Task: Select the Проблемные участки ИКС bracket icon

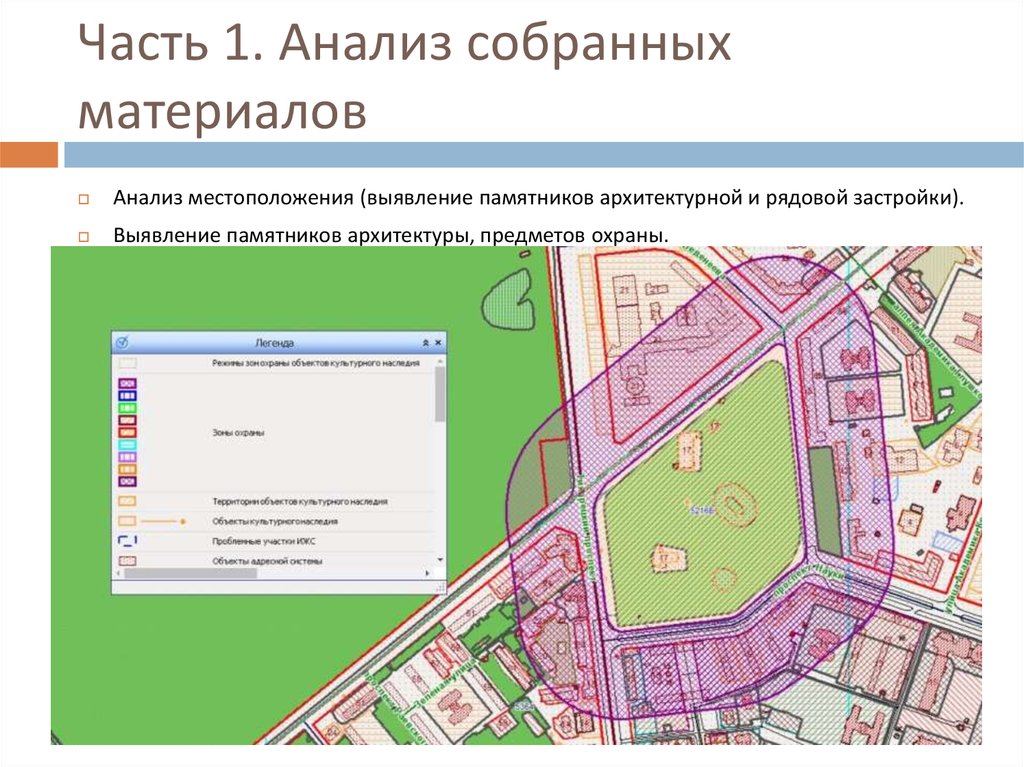Action: (x=128, y=539)
